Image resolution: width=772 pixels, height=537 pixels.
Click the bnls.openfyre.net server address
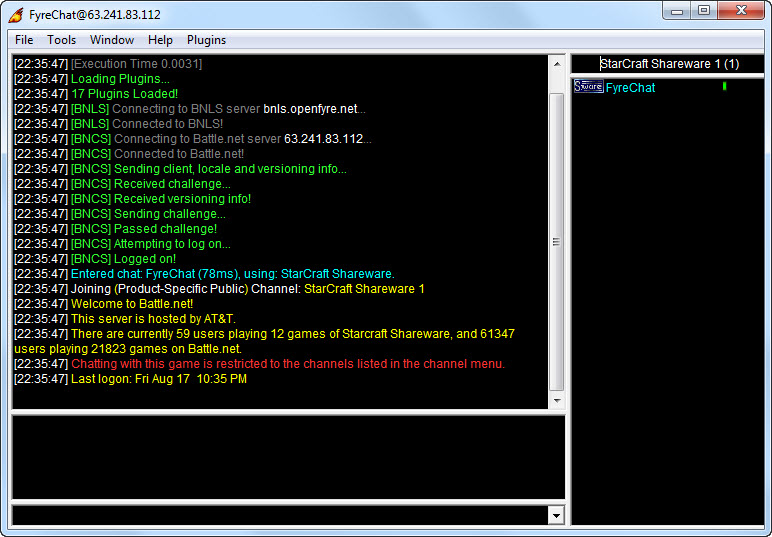pos(310,109)
